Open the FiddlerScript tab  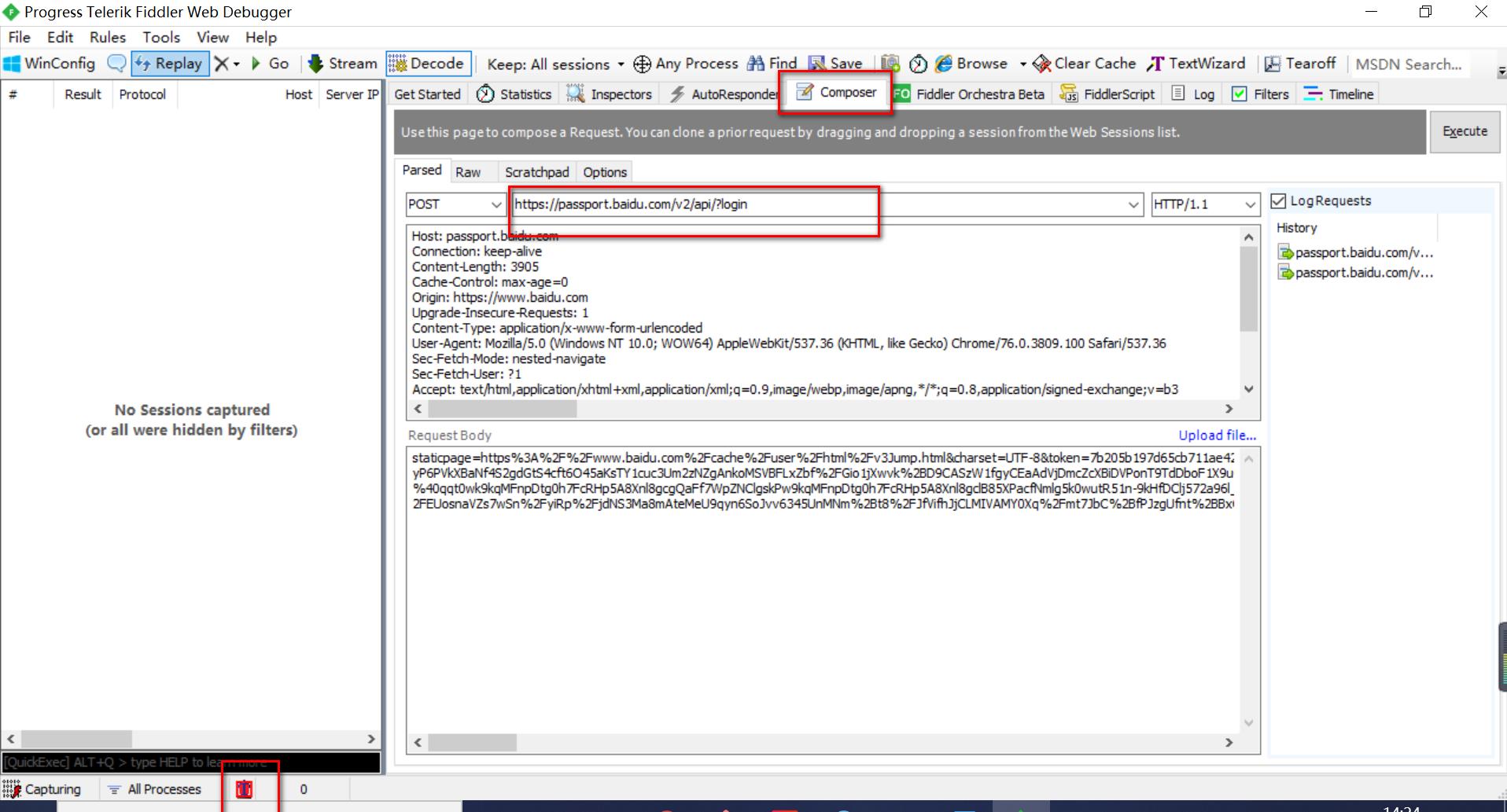(x=1107, y=94)
